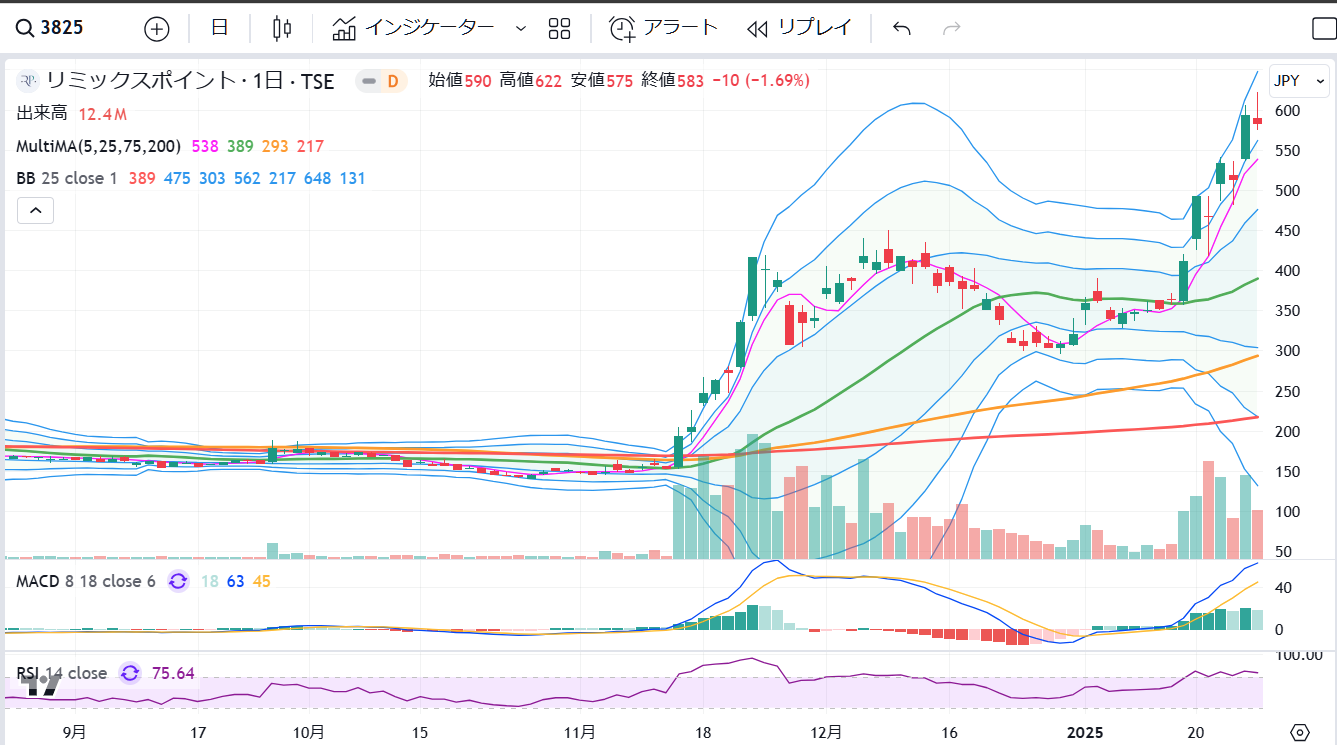Click the 11月 date label
The width and height of the screenshot is (1337, 745).
(580, 731)
